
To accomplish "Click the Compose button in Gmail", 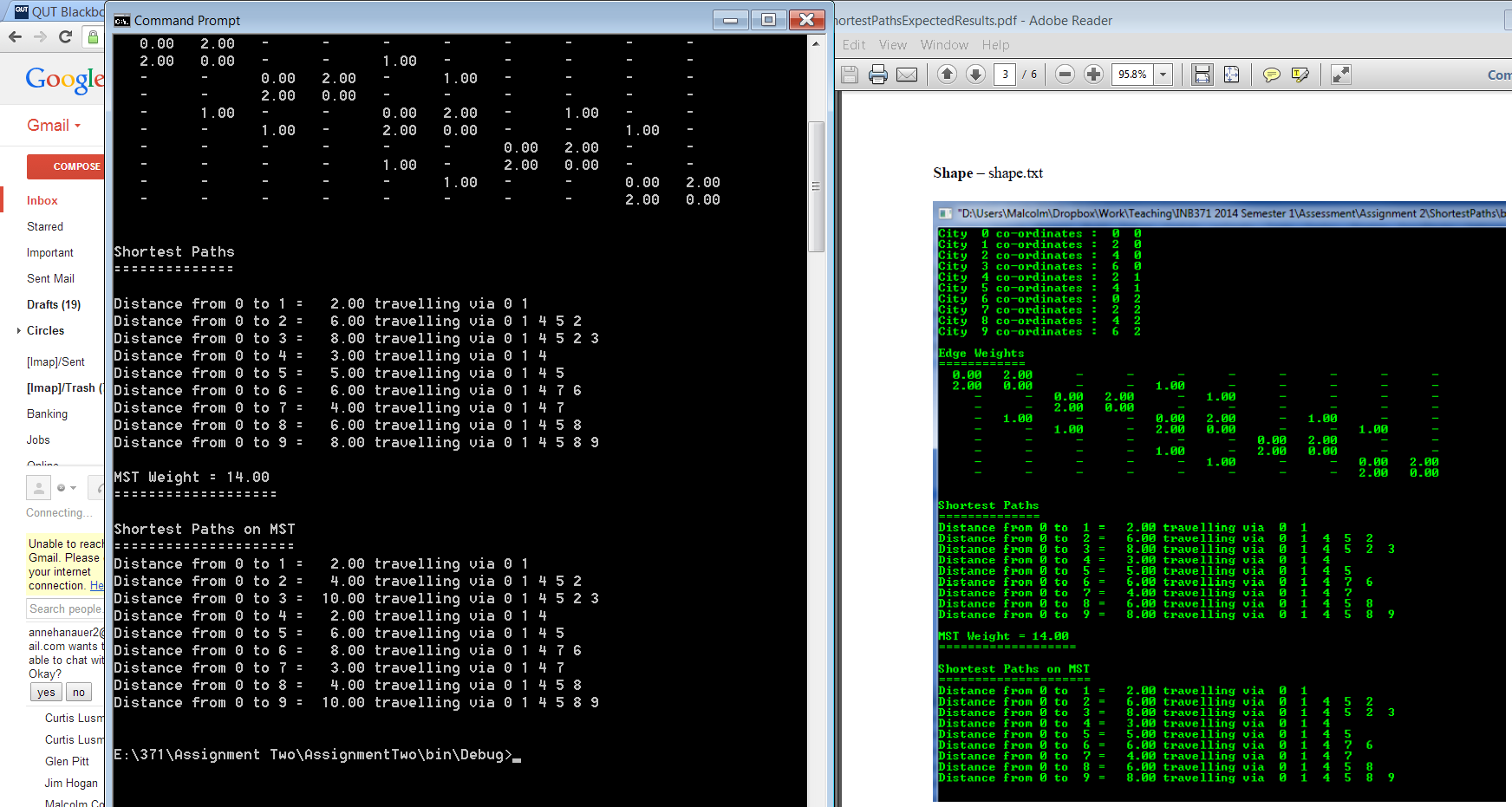I will click(x=66, y=166).
